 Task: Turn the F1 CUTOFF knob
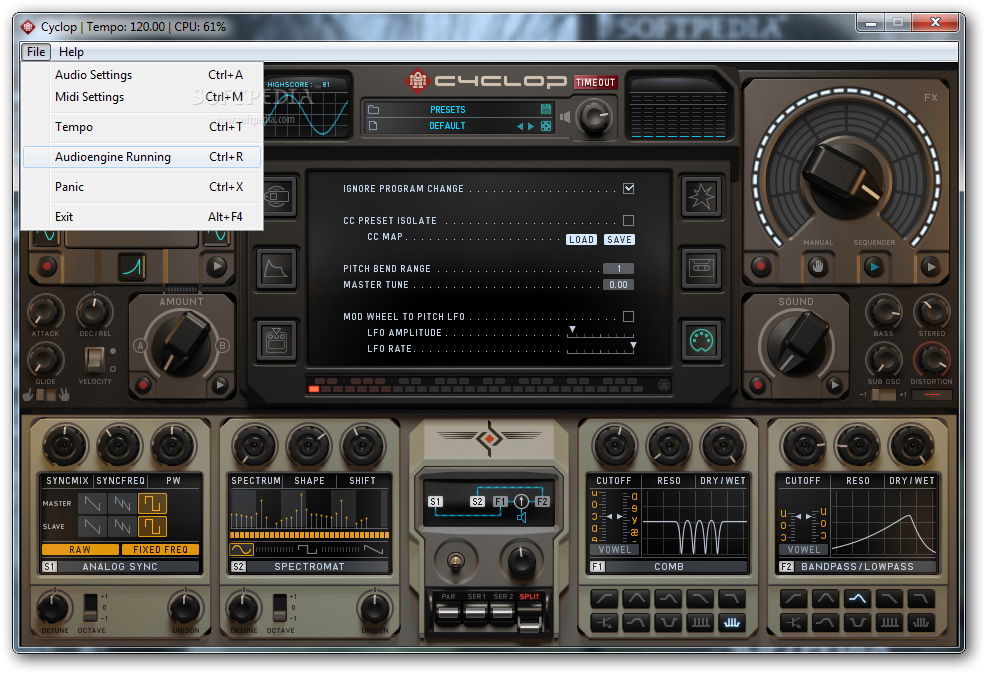point(614,445)
